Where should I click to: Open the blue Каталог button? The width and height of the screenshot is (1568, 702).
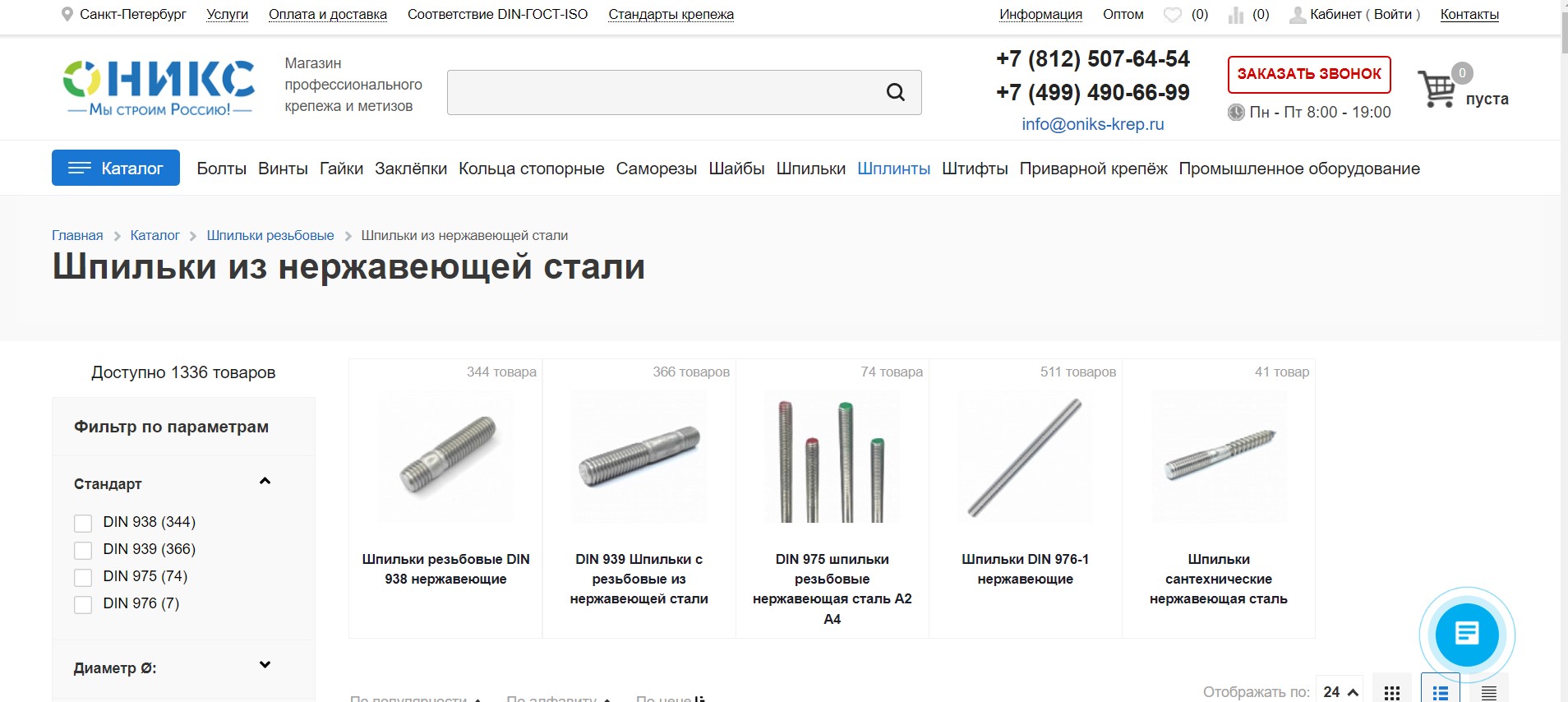point(116,168)
